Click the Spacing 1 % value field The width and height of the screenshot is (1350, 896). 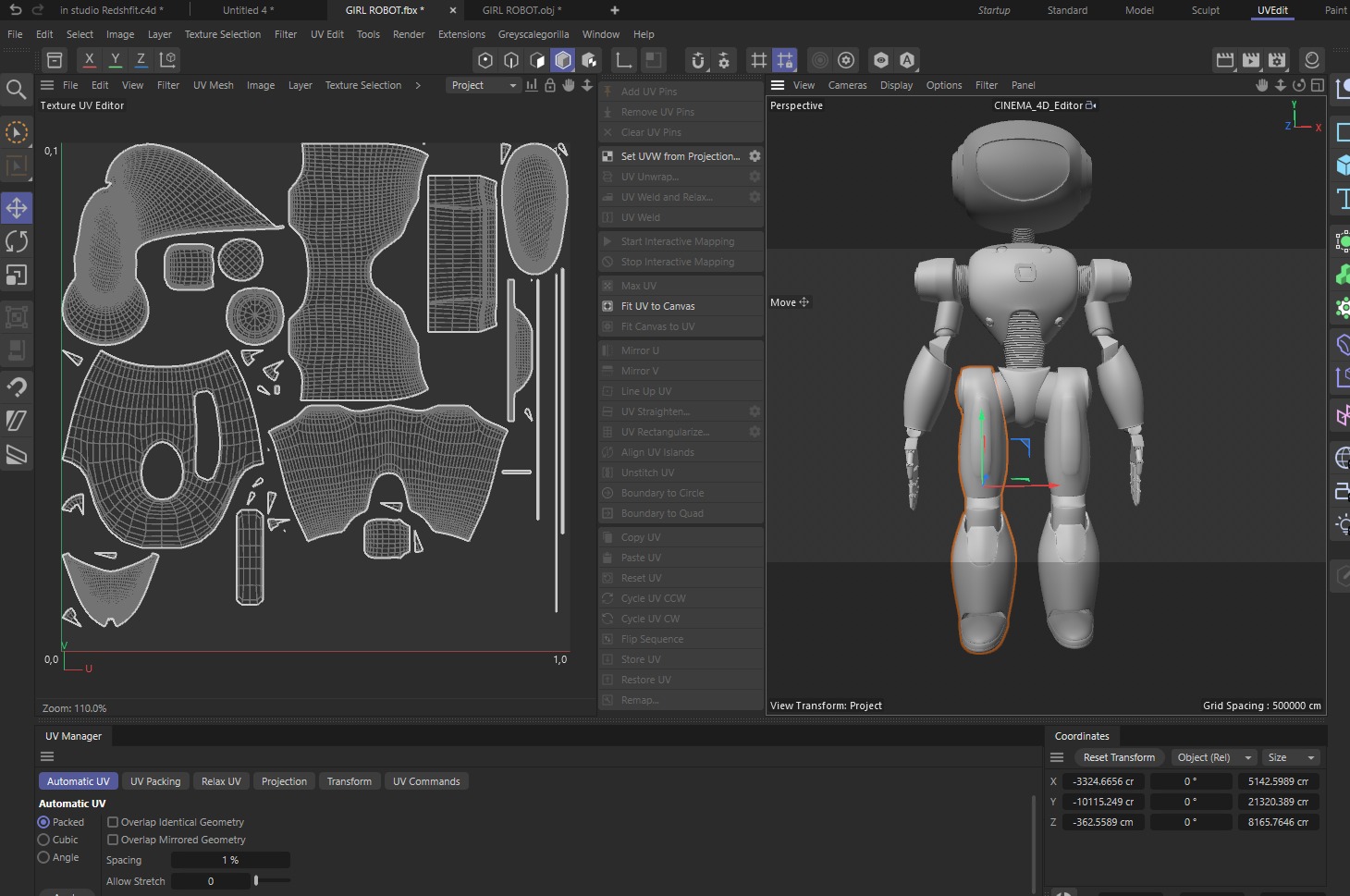click(x=230, y=860)
